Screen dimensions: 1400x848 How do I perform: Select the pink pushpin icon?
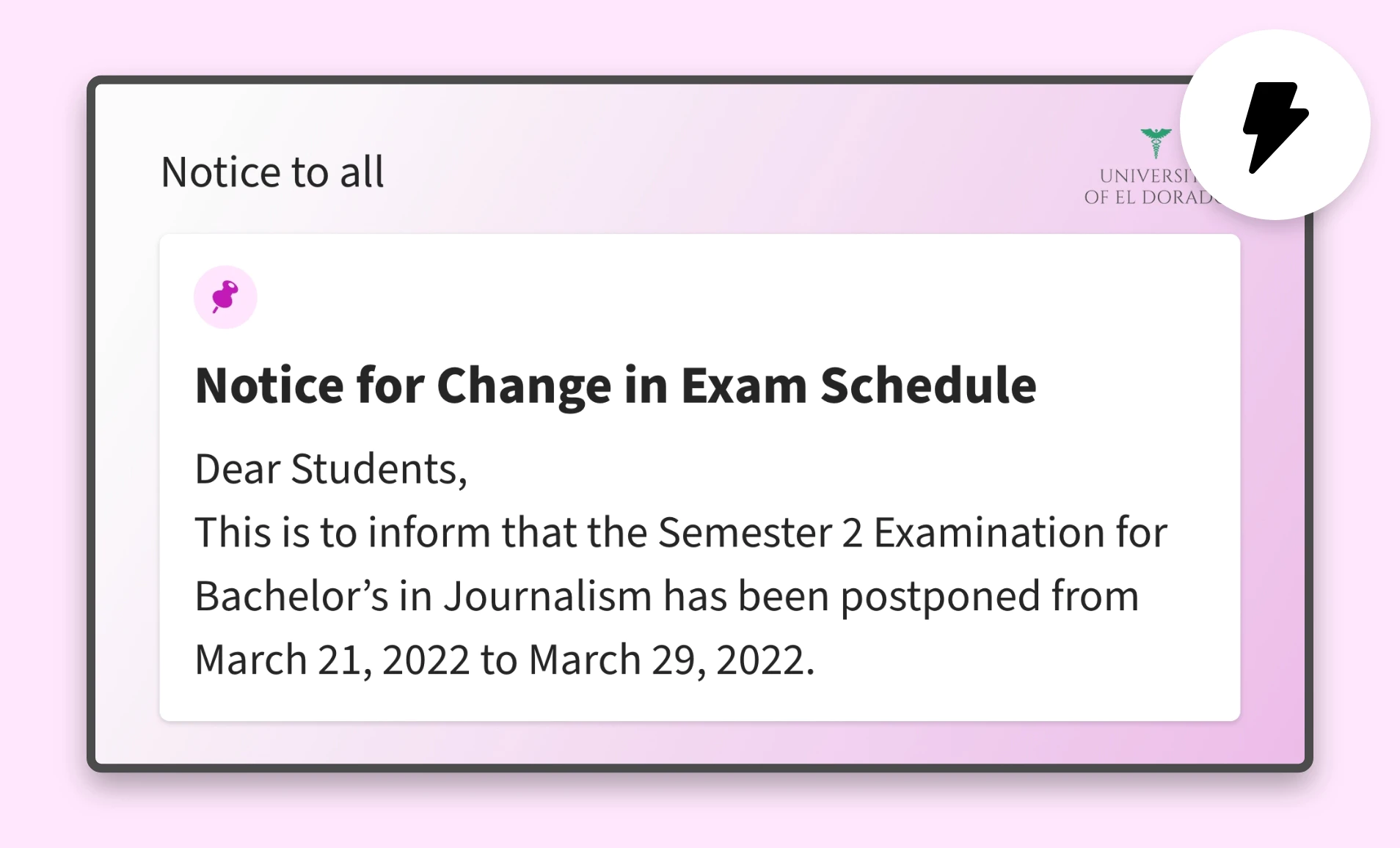coord(225,297)
